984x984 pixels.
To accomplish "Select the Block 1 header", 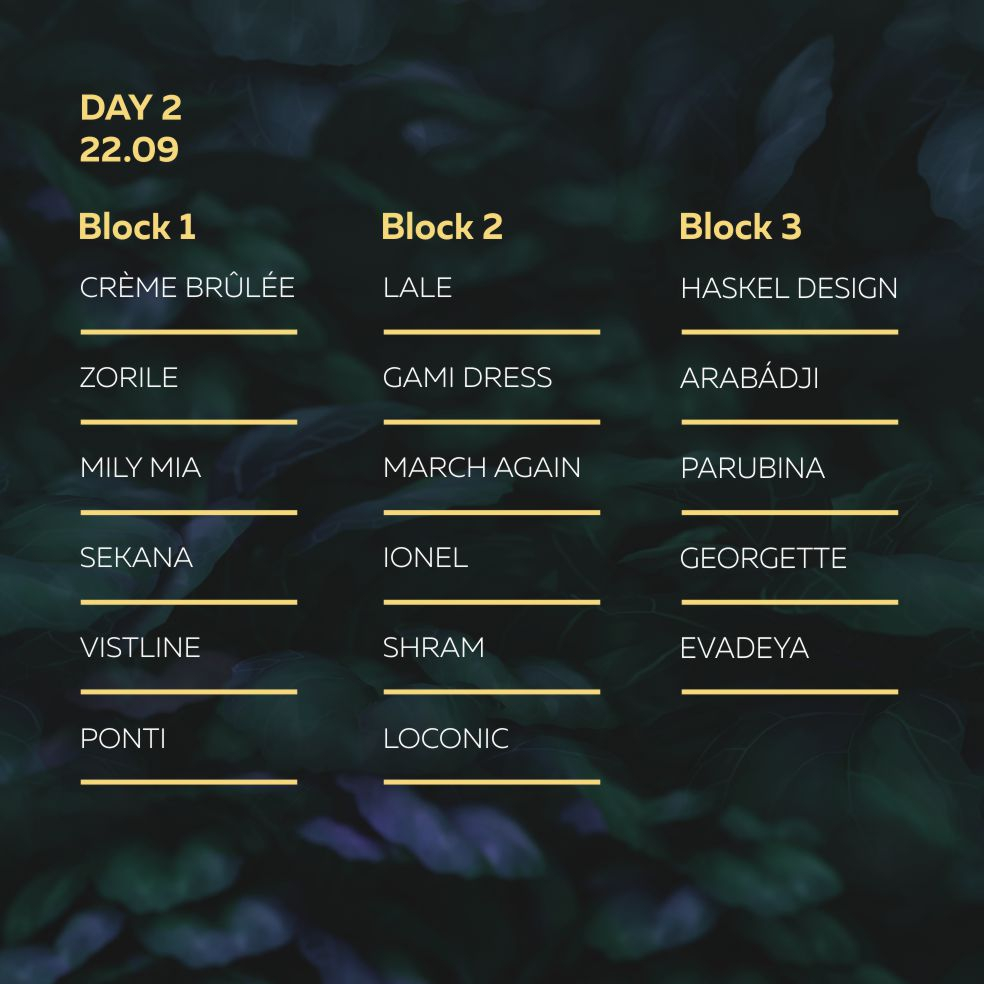I will (x=137, y=227).
